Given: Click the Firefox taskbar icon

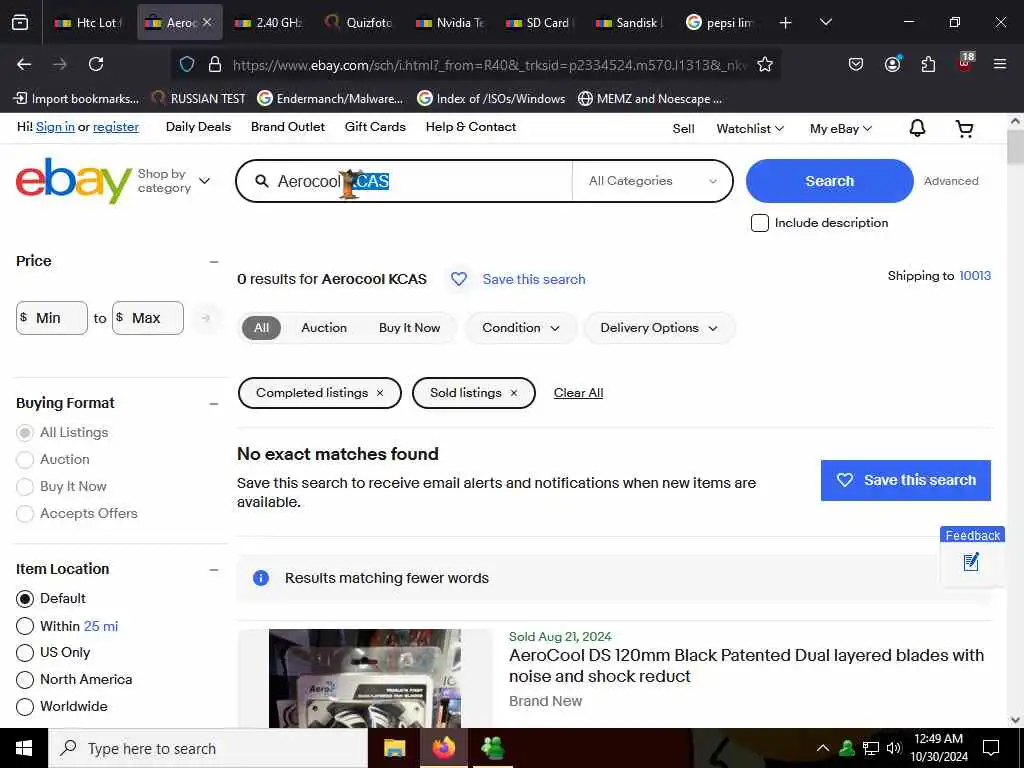Looking at the screenshot, I should point(444,748).
